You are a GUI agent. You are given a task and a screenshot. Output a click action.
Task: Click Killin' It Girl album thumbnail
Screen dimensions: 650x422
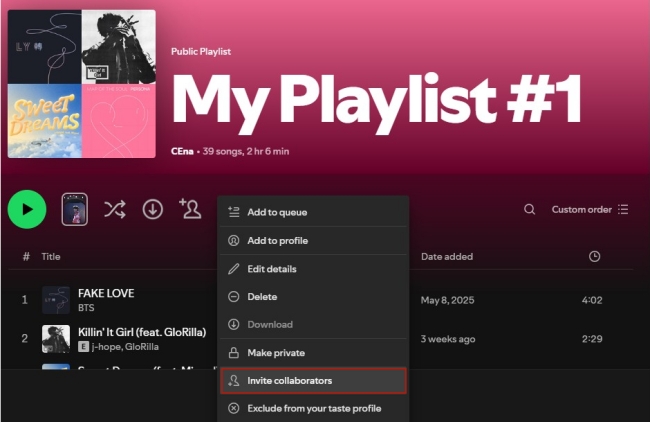tap(56, 339)
